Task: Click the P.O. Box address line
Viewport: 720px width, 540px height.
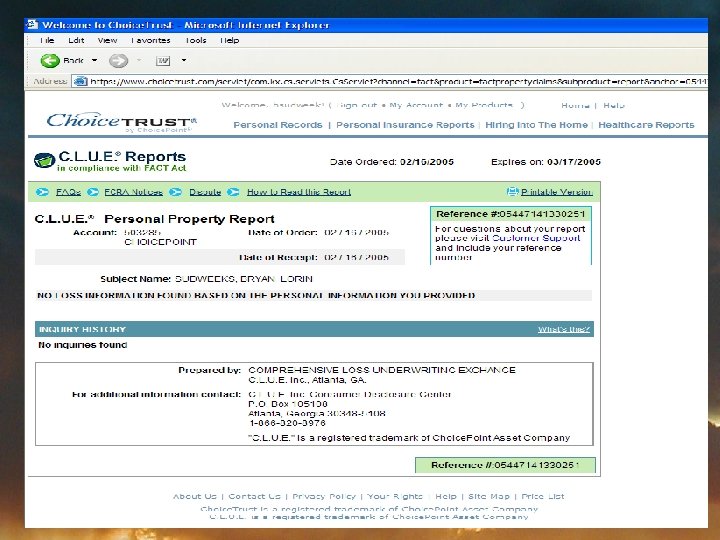Action: 288,404
